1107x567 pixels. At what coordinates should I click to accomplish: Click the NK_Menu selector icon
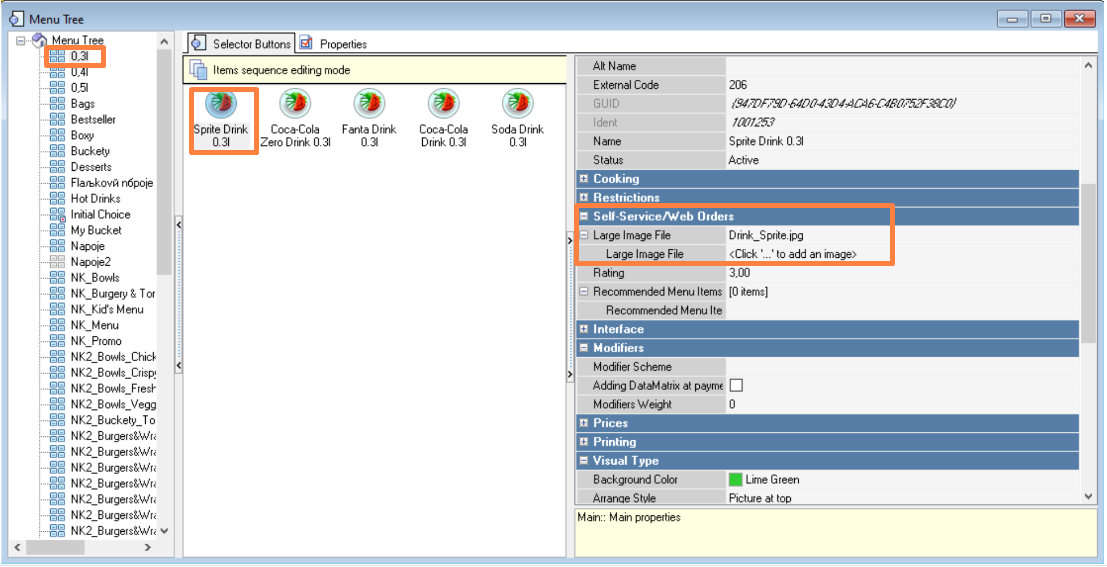(x=57, y=325)
